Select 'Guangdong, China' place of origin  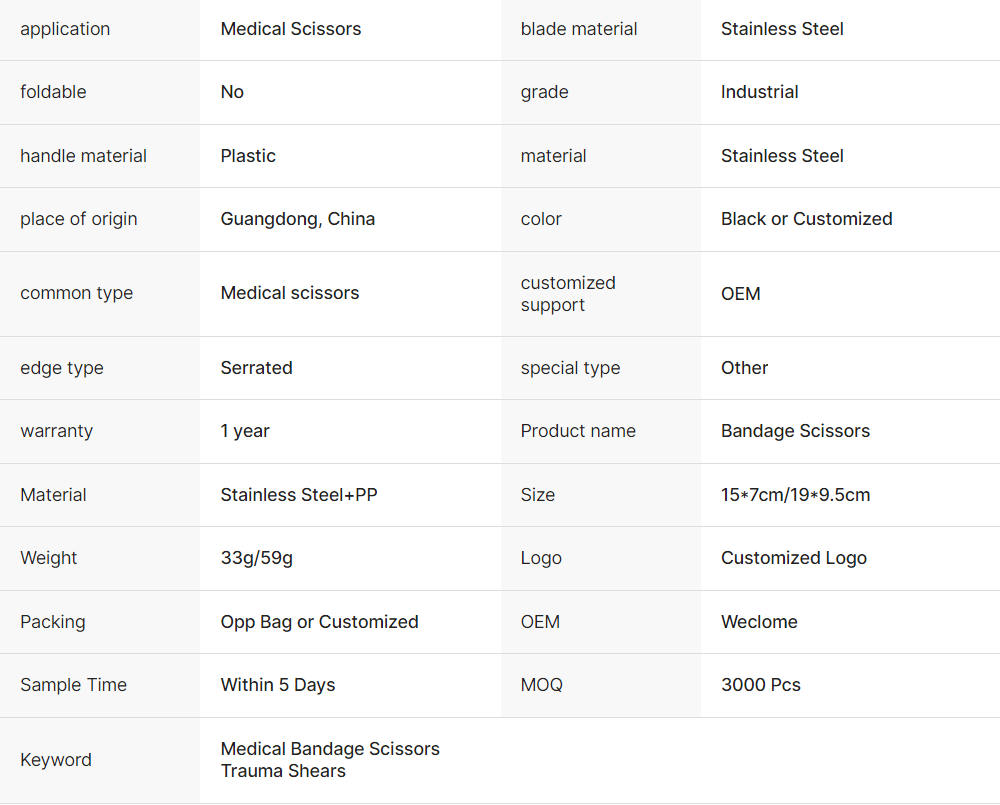point(298,219)
